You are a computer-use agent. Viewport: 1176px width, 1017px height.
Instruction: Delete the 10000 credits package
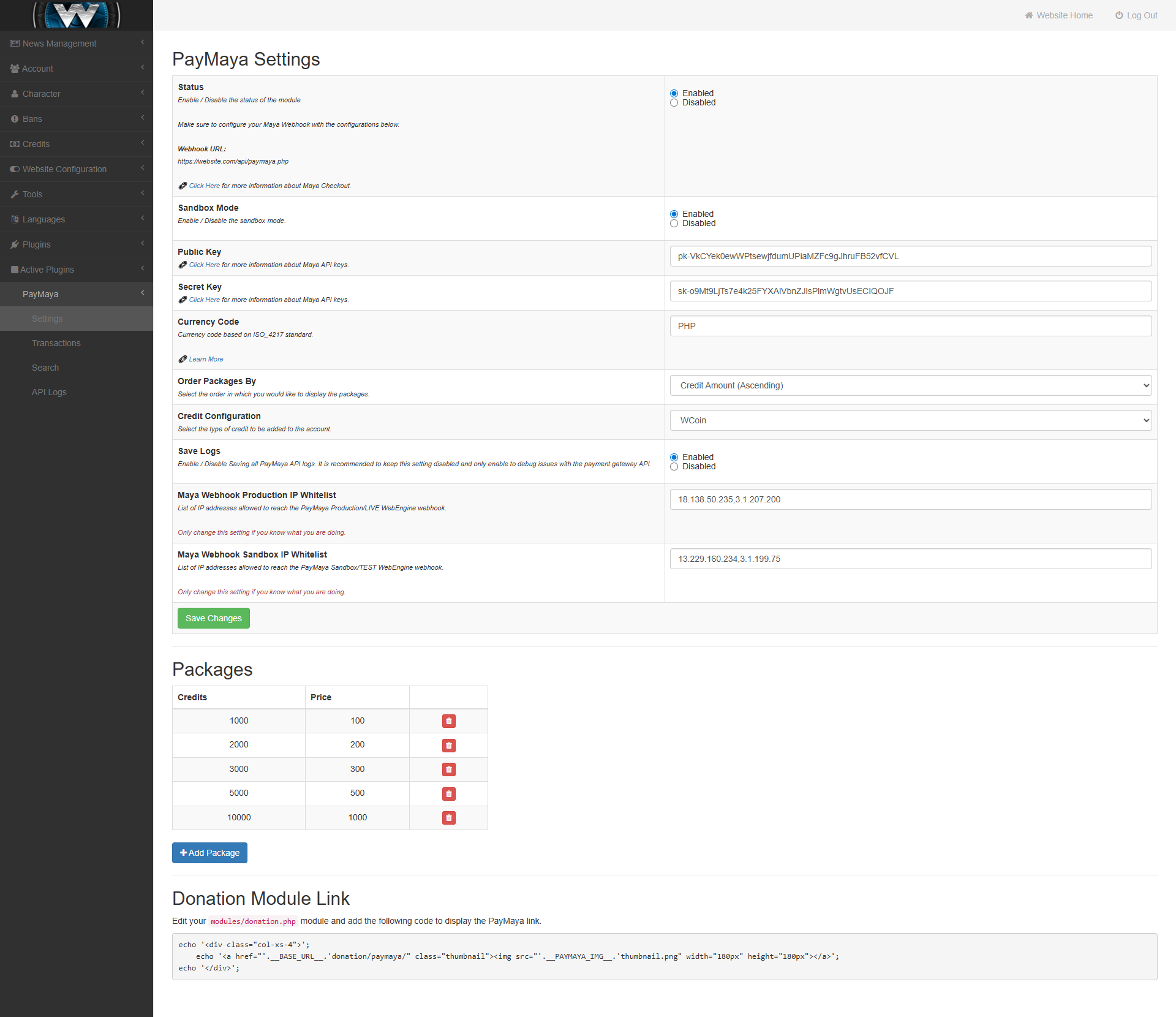click(x=448, y=818)
